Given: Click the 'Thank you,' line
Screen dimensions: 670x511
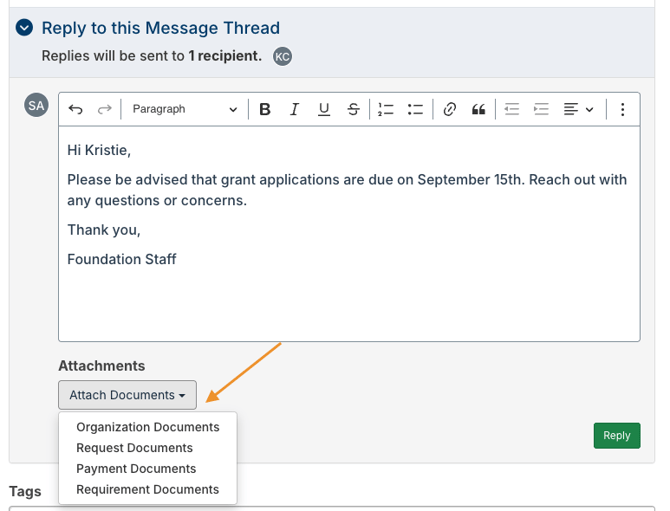Looking at the screenshot, I should (x=104, y=230).
